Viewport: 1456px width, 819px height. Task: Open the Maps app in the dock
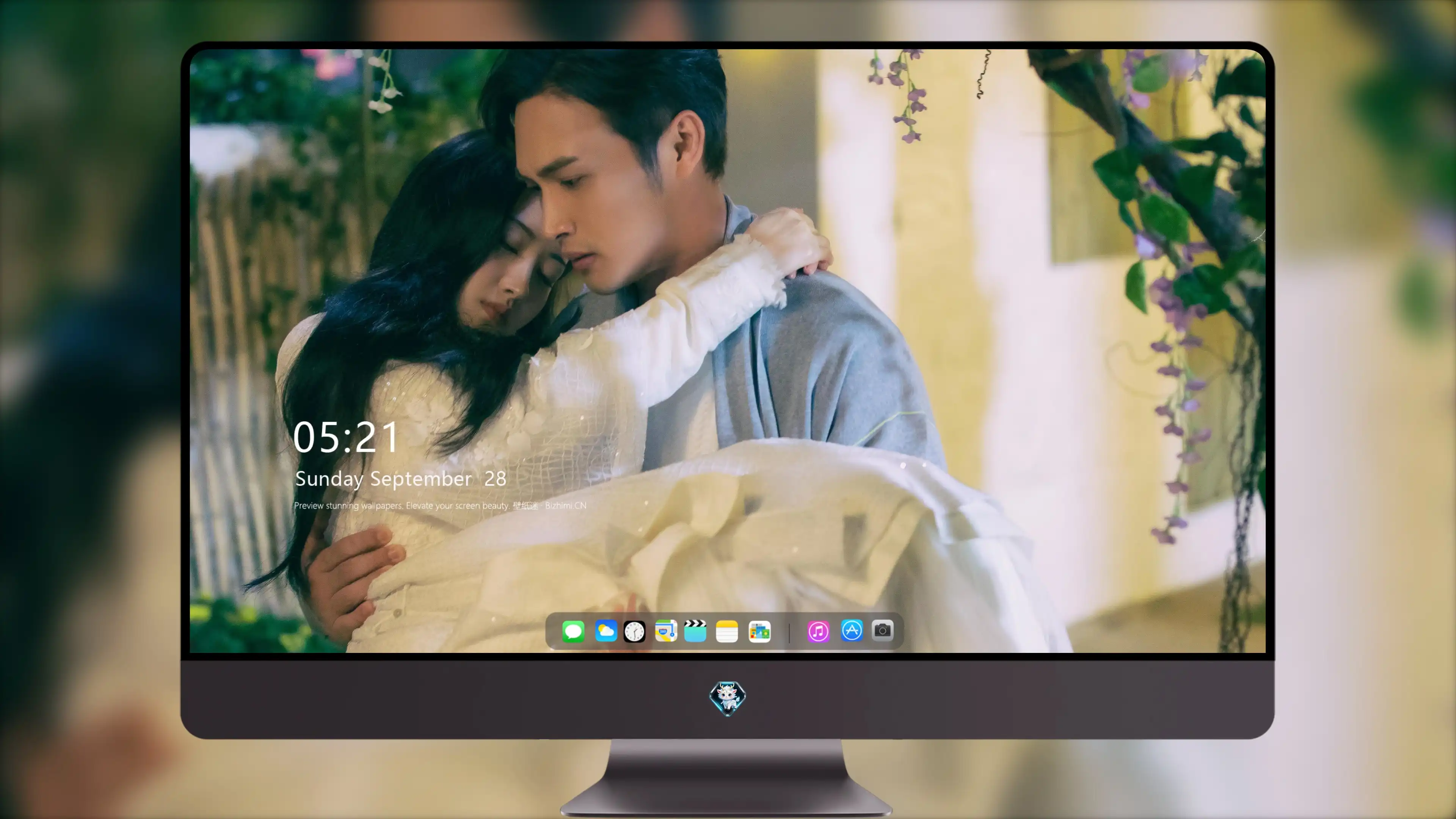(666, 631)
